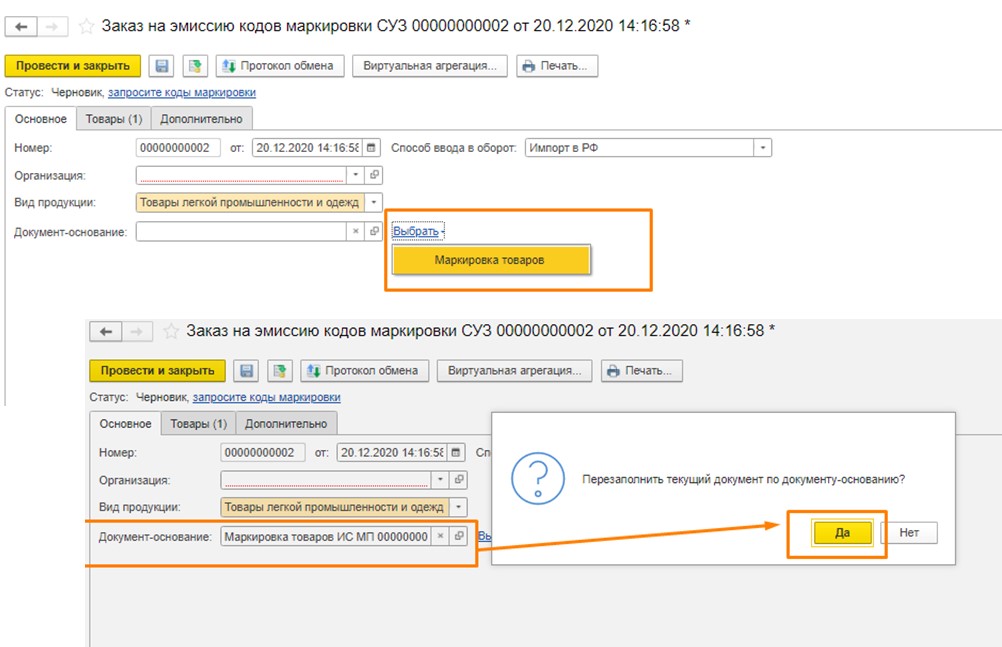
Task: Click Провести и закрыть in upper window
Action: pos(73,66)
